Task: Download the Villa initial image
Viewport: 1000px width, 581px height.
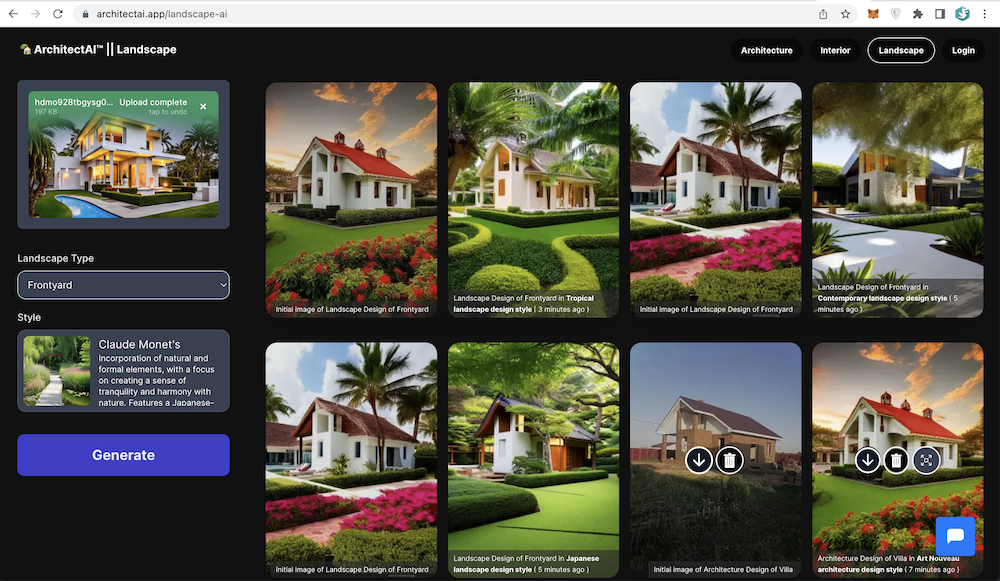Action: coord(699,460)
